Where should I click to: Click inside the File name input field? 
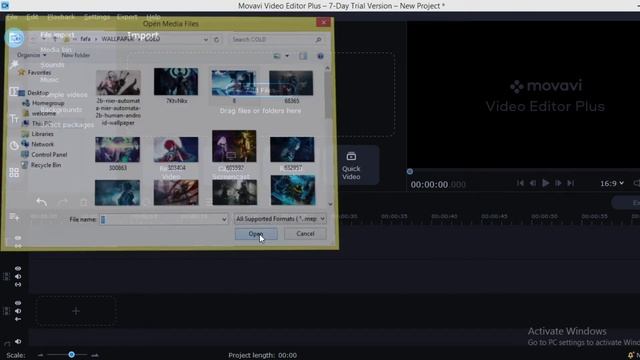pos(163,220)
